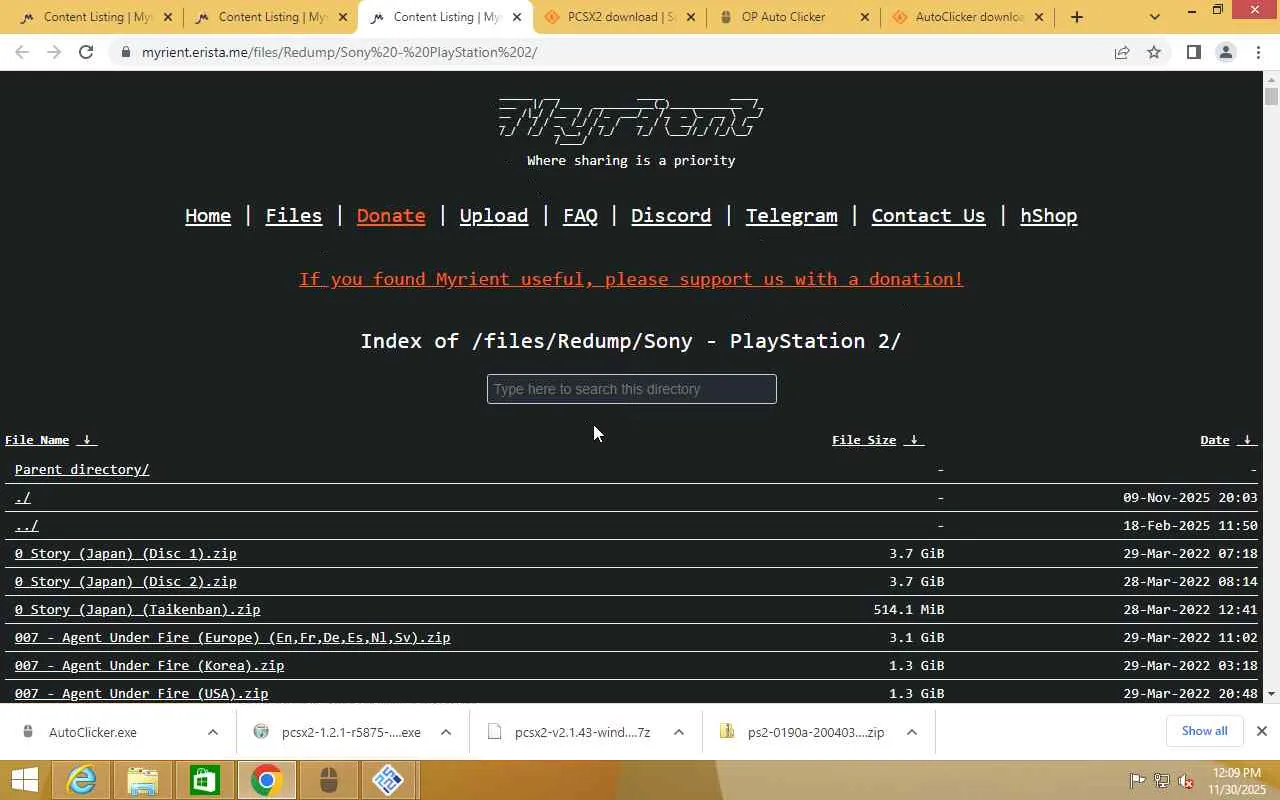Open the FAQ navigation link
Screen dimensions: 1280x800
pos(580,216)
